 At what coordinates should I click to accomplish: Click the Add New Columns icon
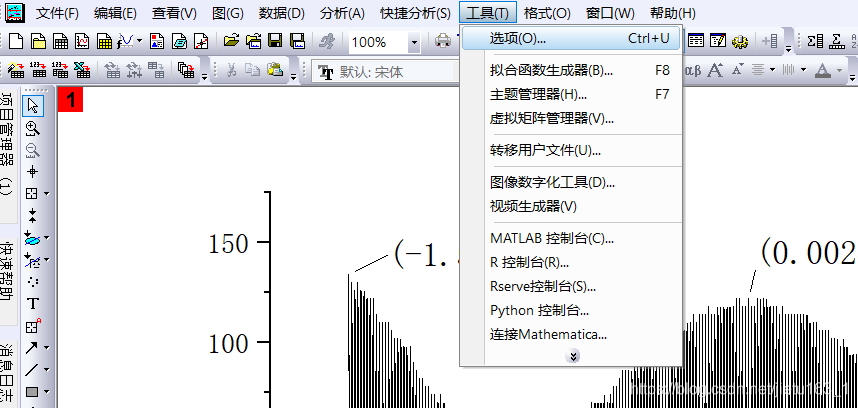770,41
